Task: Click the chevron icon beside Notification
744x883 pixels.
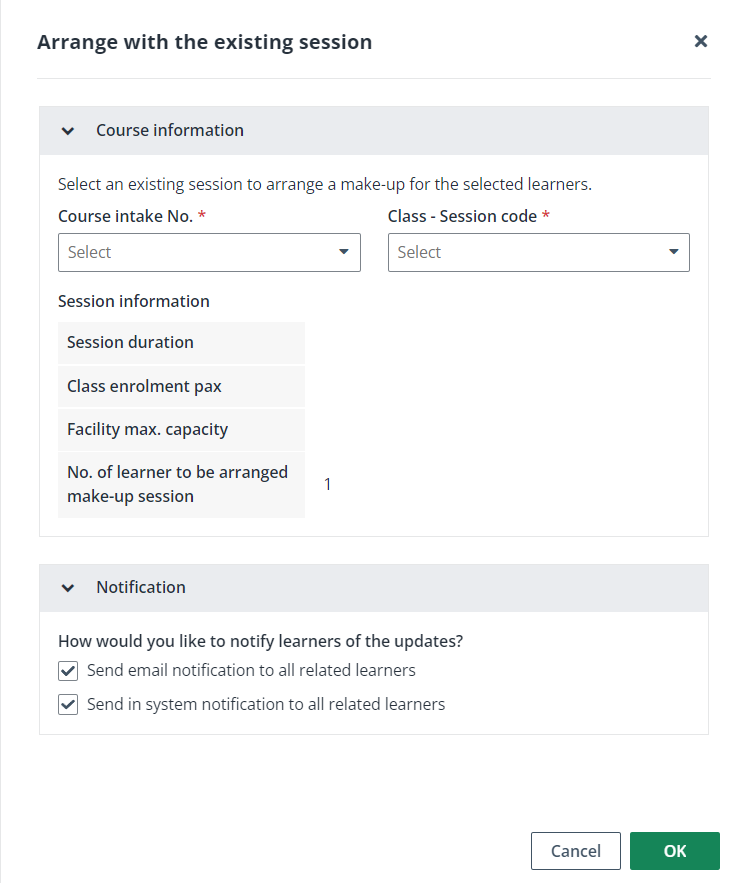Action: 67,587
